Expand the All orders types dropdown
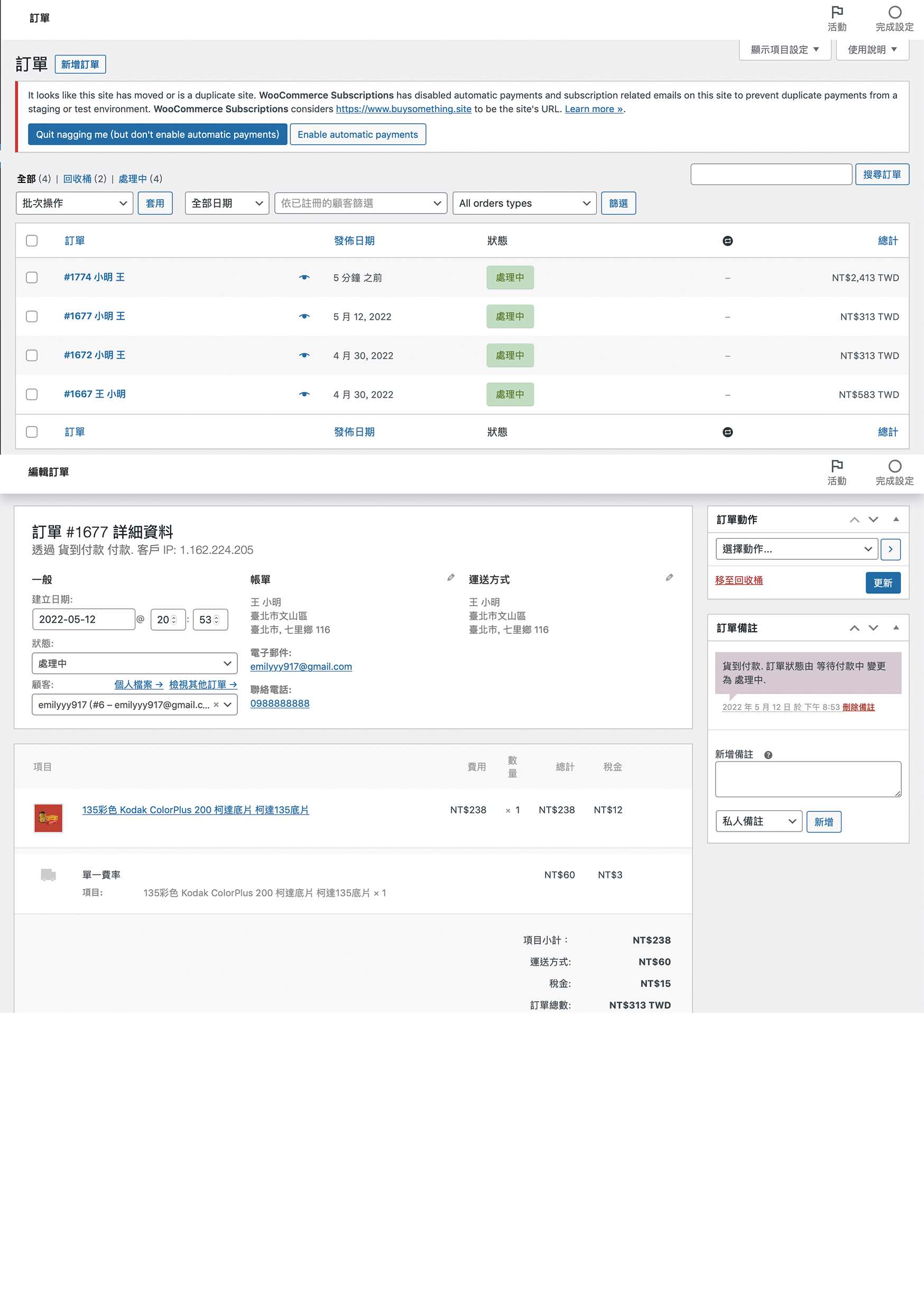This screenshot has width=924, height=1311. tap(524, 204)
